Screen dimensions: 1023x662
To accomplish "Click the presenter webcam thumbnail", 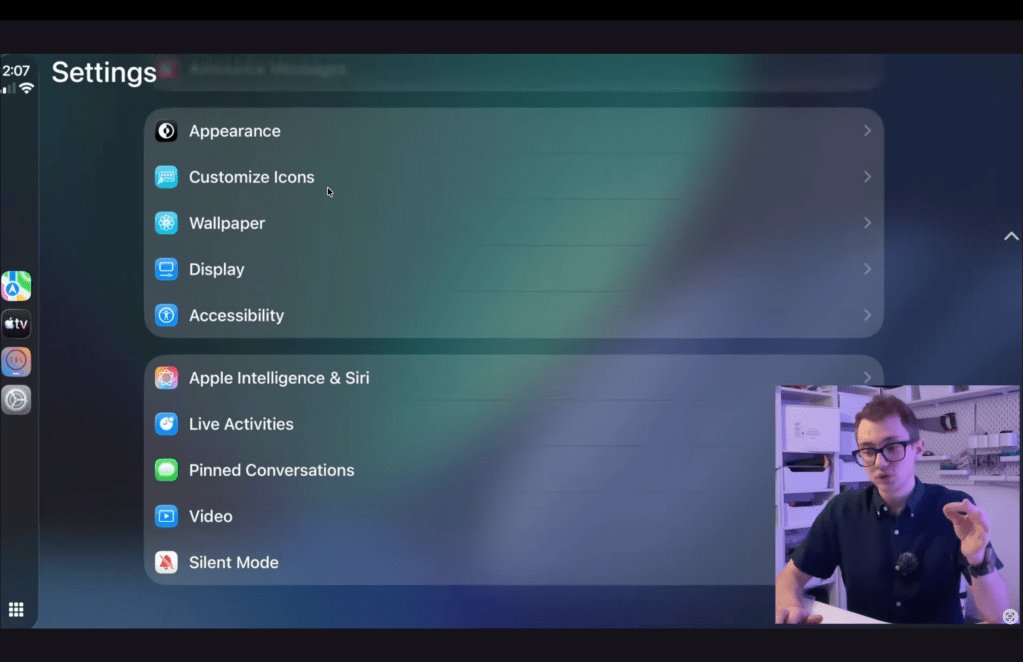I will 897,505.
